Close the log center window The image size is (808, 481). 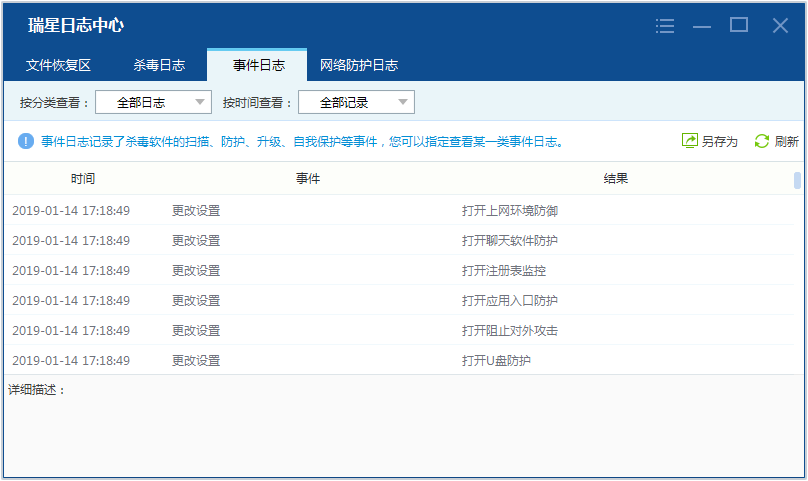(780, 26)
